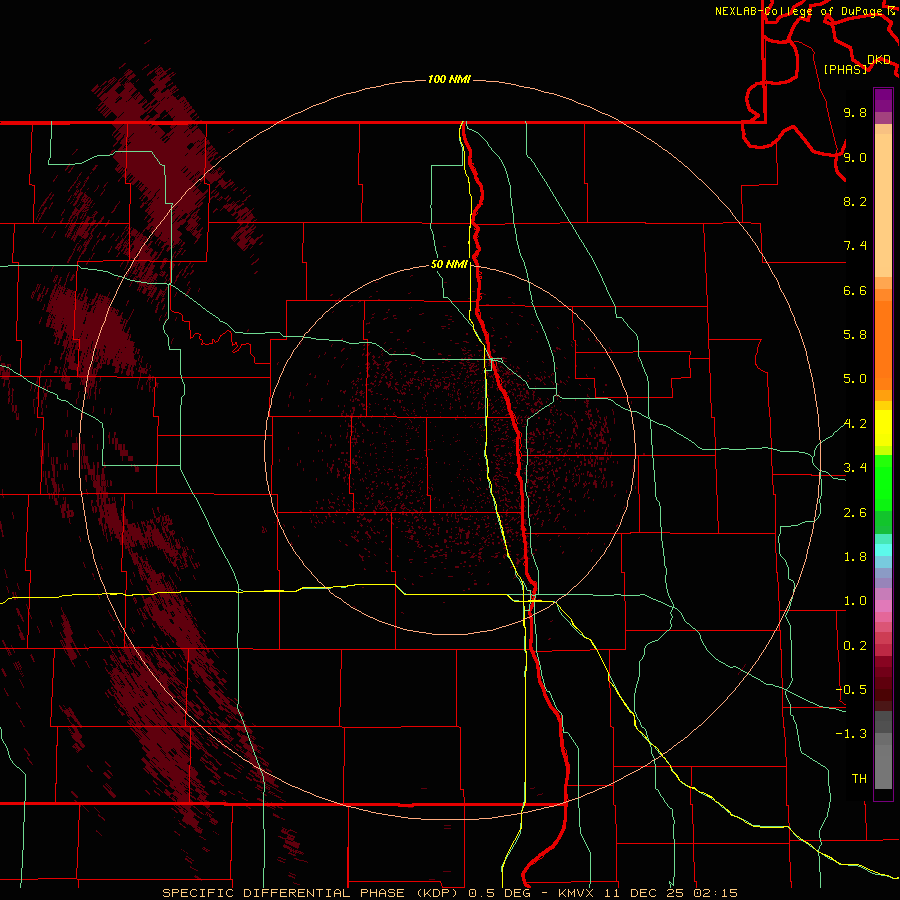Click the -1.3 scale label
Viewport: 900px width, 900px height.
pos(851,734)
